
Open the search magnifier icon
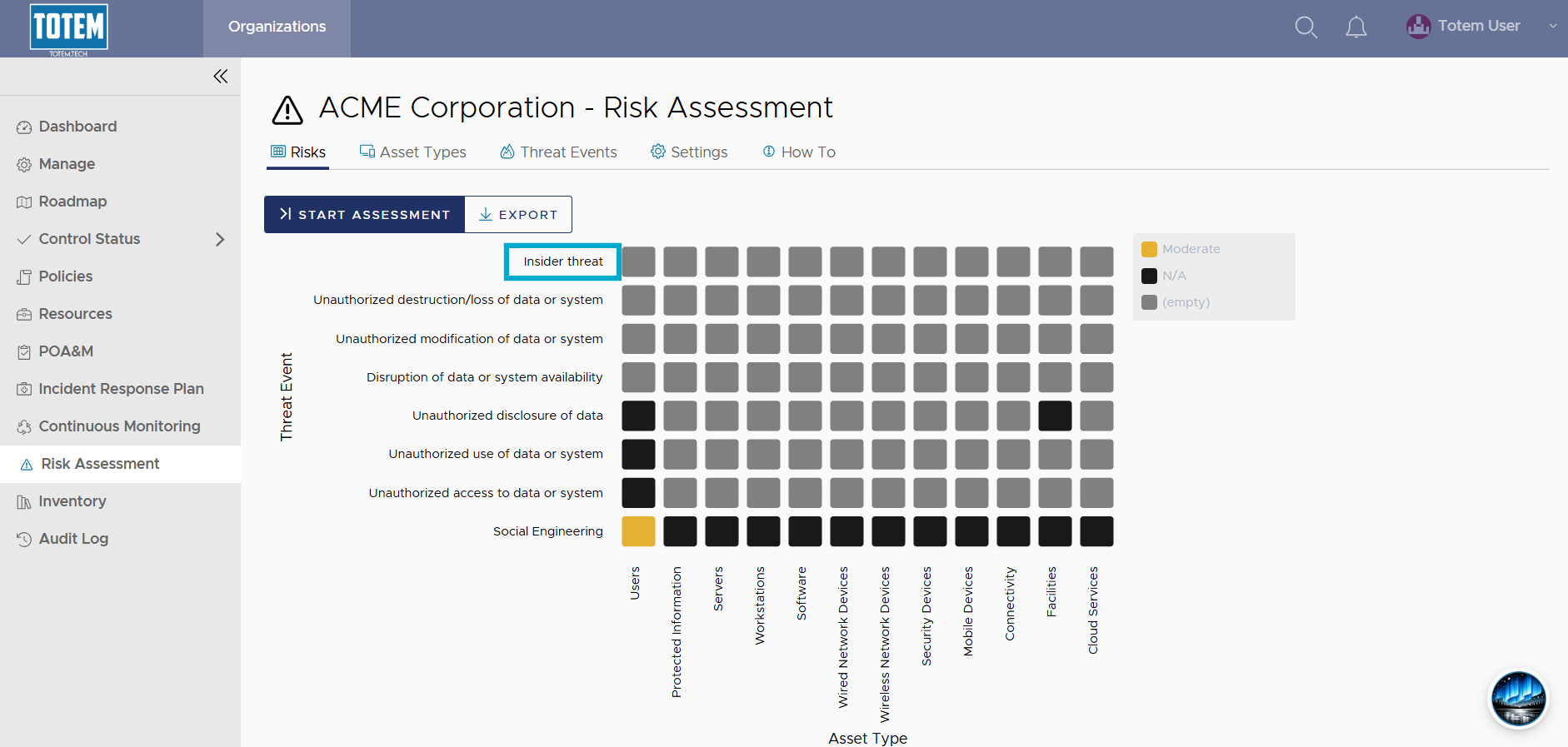tap(1306, 27)
